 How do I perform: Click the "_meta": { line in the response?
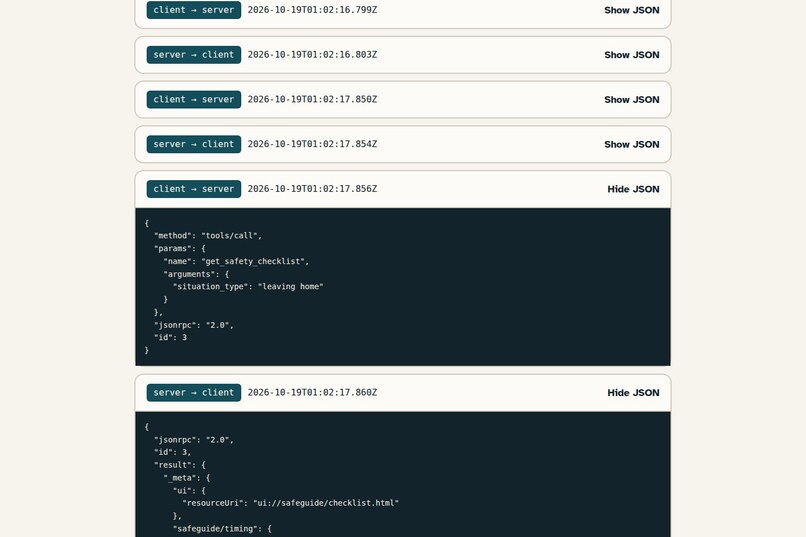click(187, 477)
